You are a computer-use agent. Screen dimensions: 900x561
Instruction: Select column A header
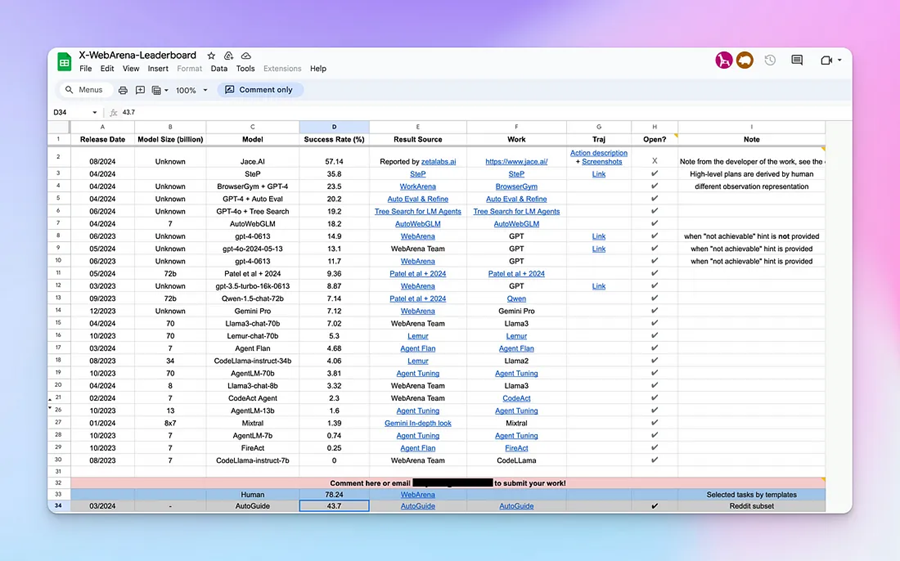click(x=103, y=127)
